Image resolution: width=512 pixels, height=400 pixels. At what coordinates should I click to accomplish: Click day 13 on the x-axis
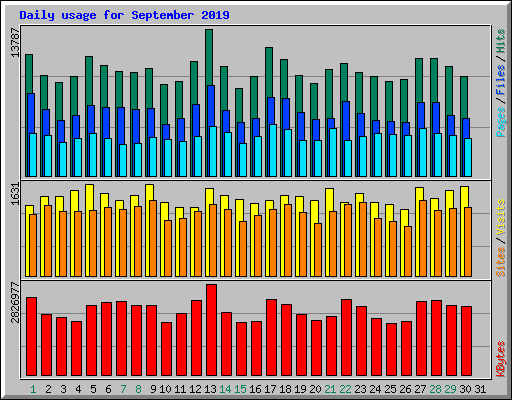[210, 389]
